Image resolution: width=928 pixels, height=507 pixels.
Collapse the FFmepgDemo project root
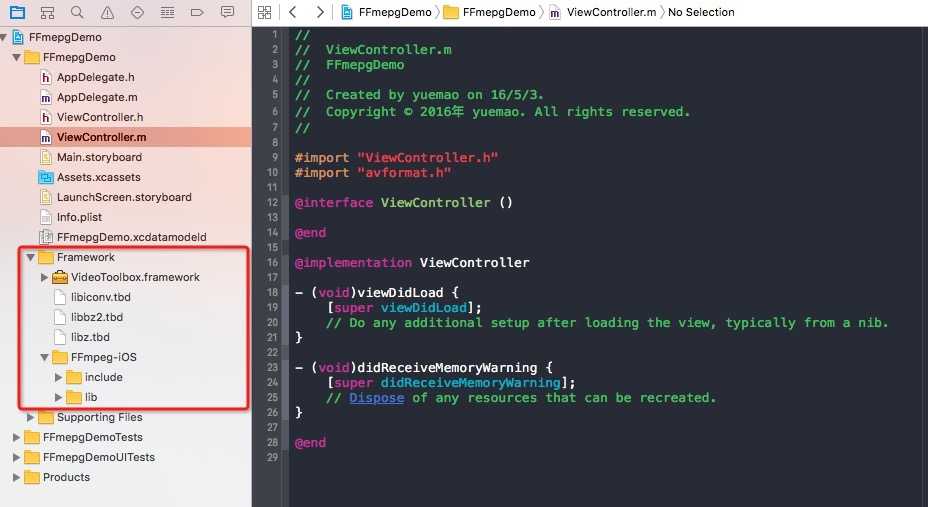pyautogui.click(x=3, y=37)
